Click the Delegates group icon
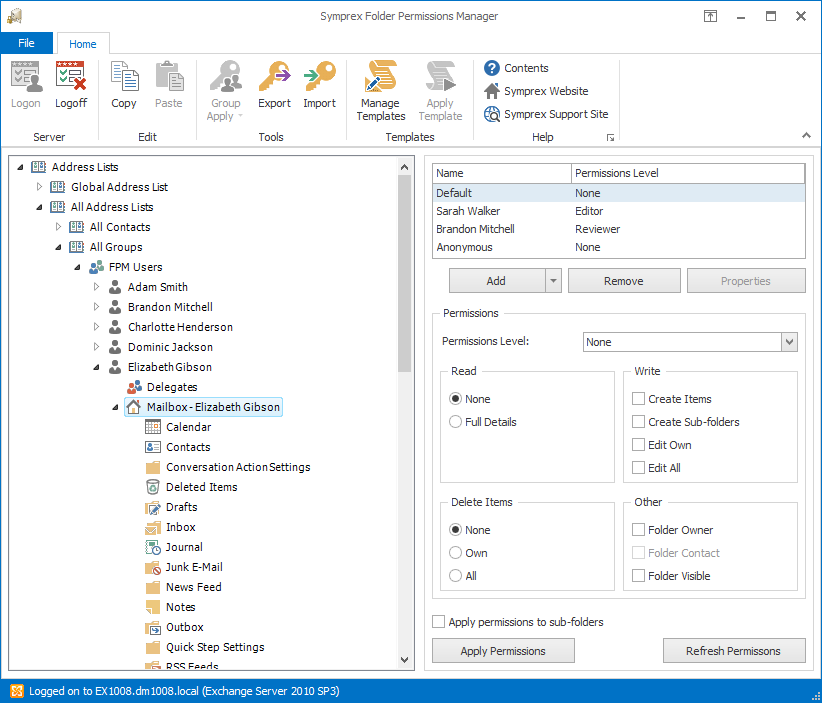This screenshot has width=822, height=703. 134,387
